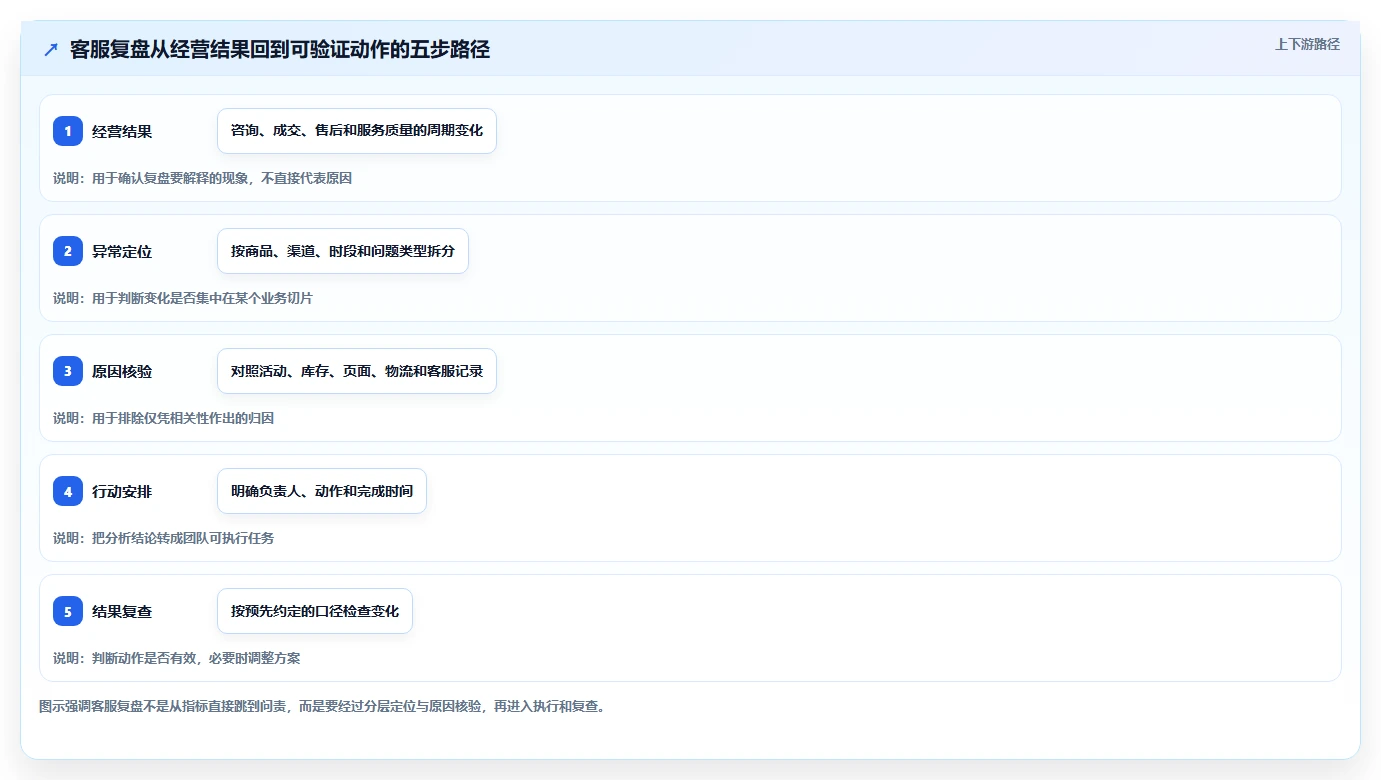
Task: Click the 按预先约定的口径检查变化 box
Action: [x=315, y=611]
